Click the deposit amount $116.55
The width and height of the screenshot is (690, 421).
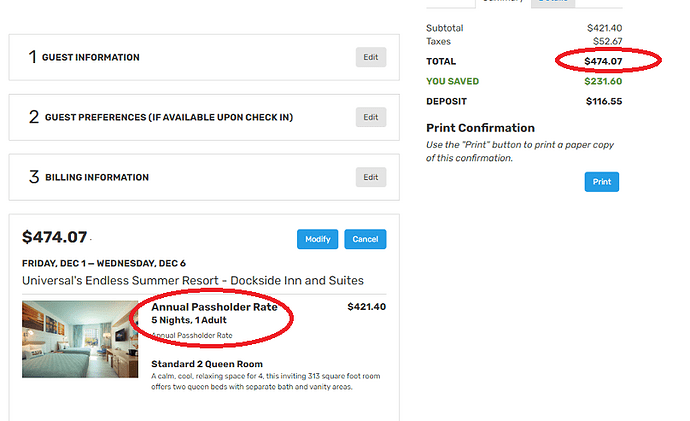tap(602, 102)
